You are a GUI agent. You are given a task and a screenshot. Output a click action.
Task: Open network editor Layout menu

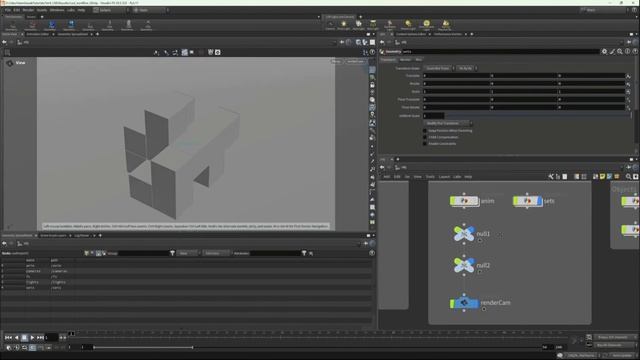(x=444, y=177)
